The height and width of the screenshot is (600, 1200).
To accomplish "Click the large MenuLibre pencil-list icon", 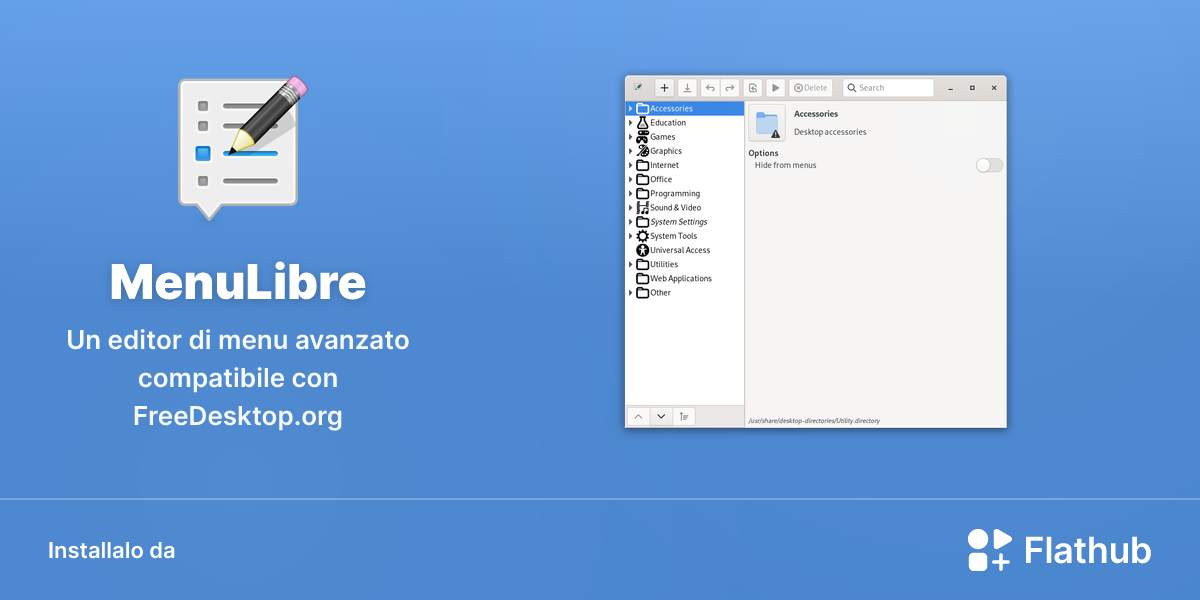I will click(x=242, y=146).
